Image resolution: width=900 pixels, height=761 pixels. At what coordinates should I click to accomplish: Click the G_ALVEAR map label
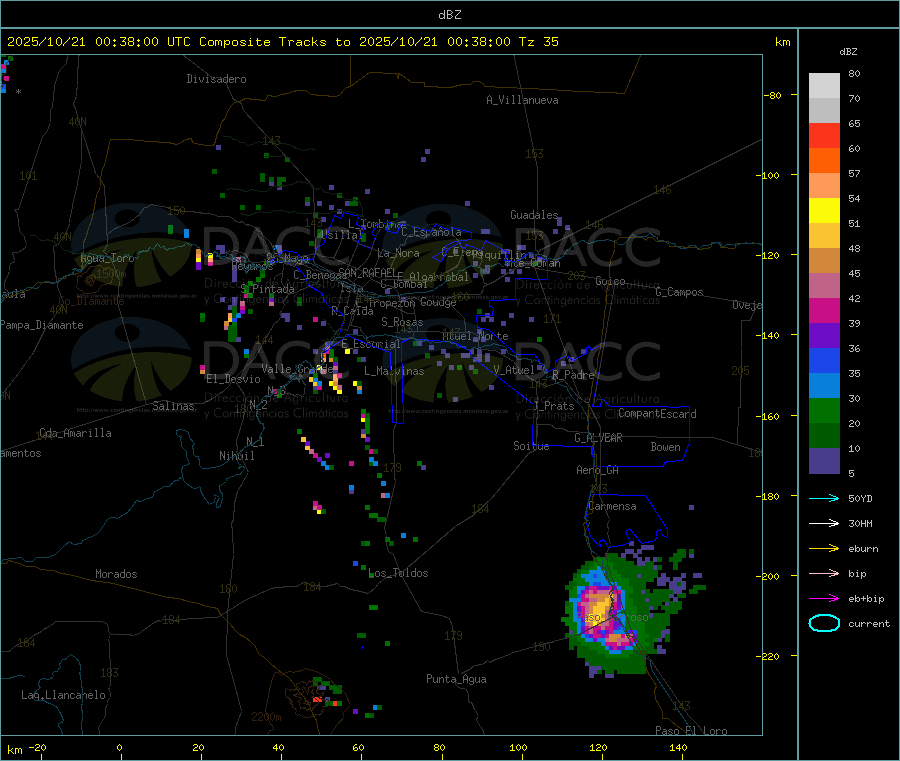tap(598, 438)
